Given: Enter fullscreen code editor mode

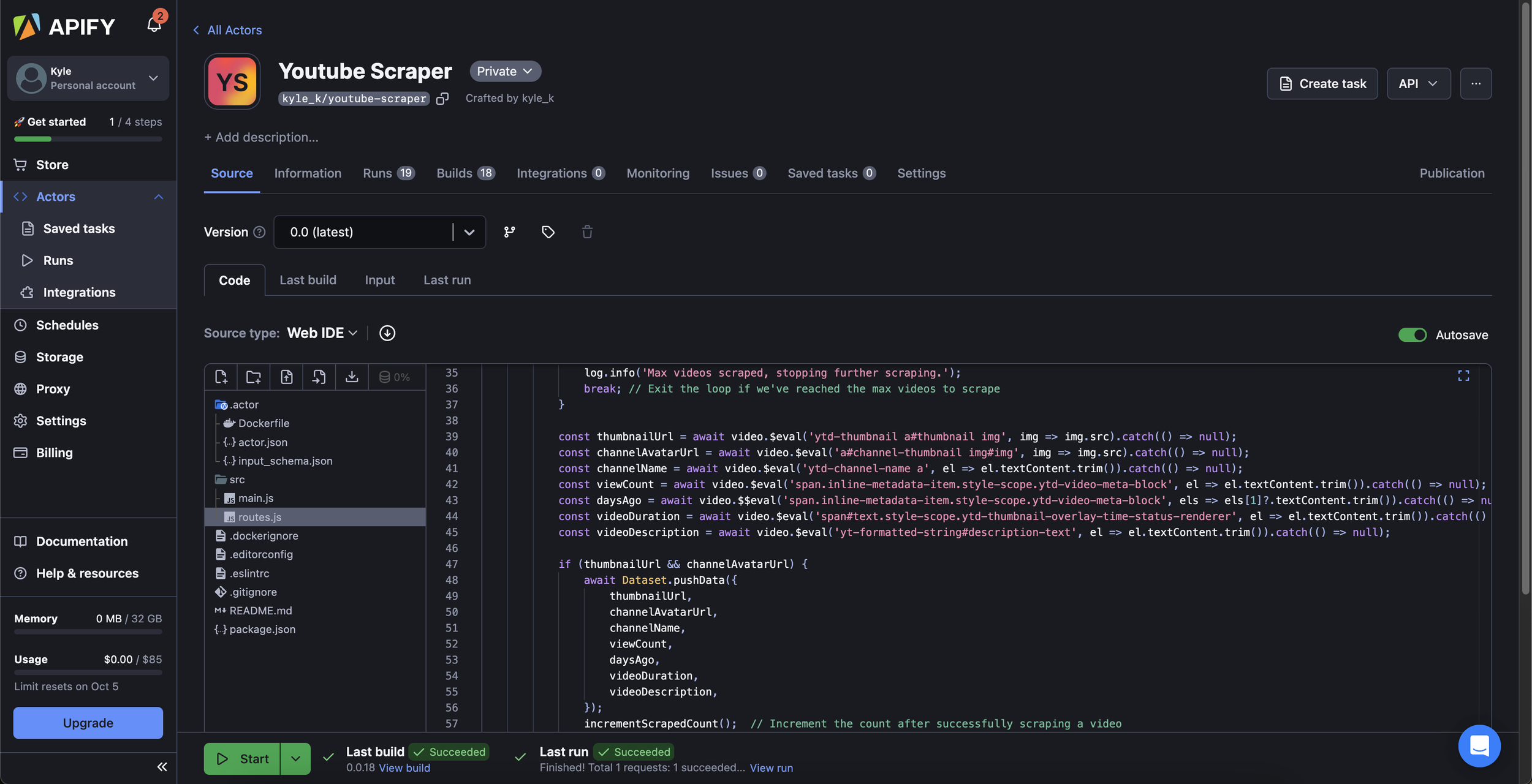Looking at the screenshot, I should pos(1463,376).
